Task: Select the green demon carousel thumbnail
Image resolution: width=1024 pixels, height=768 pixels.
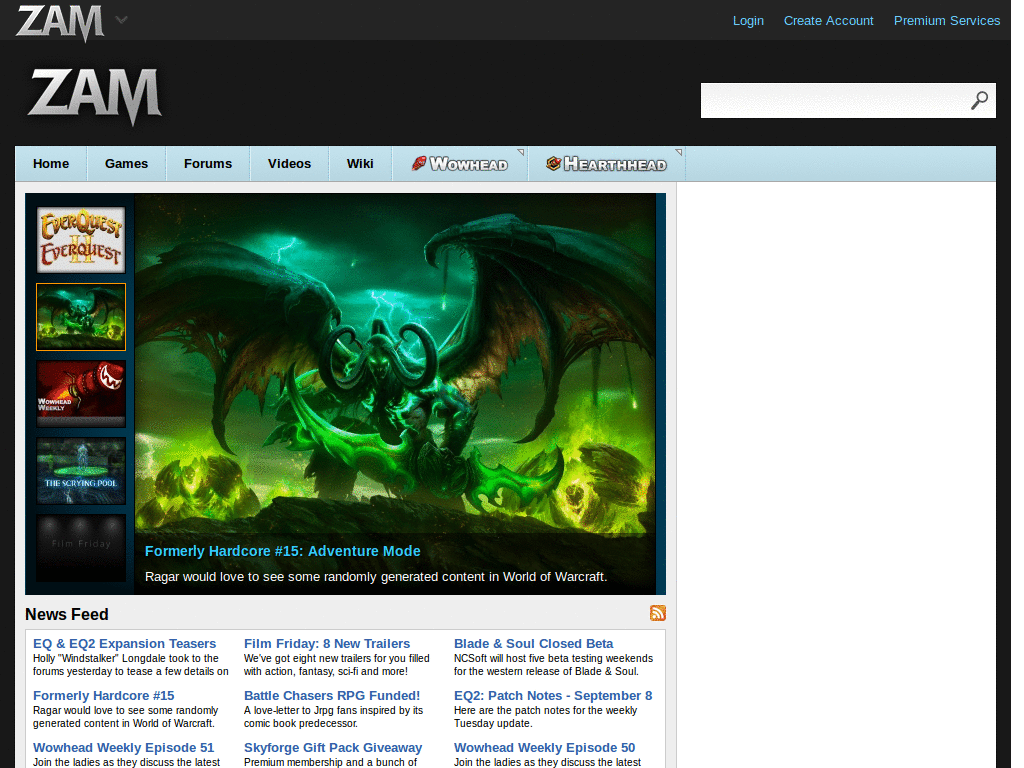Action: [x=81, y=317]
